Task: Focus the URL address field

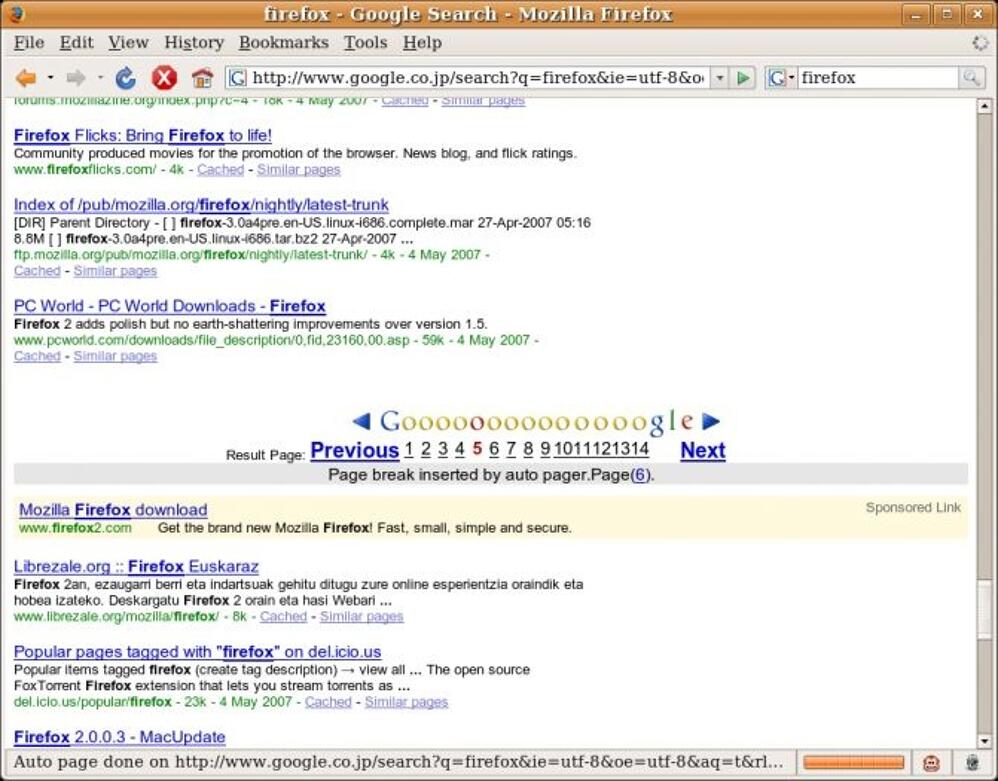Action: [479, 78]
